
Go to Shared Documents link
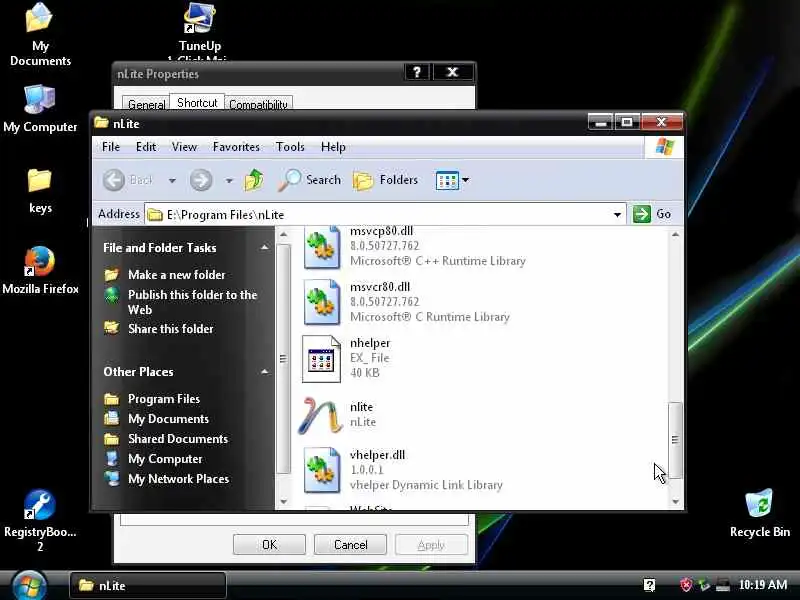click(178, 439)
